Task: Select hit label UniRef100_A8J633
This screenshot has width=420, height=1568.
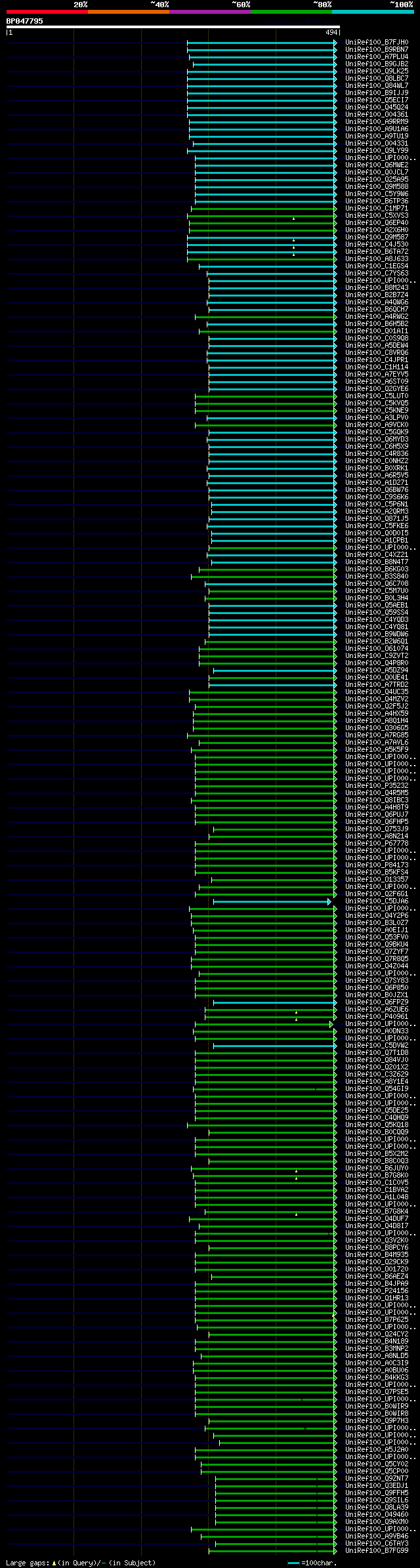Action: coord(377,259)
